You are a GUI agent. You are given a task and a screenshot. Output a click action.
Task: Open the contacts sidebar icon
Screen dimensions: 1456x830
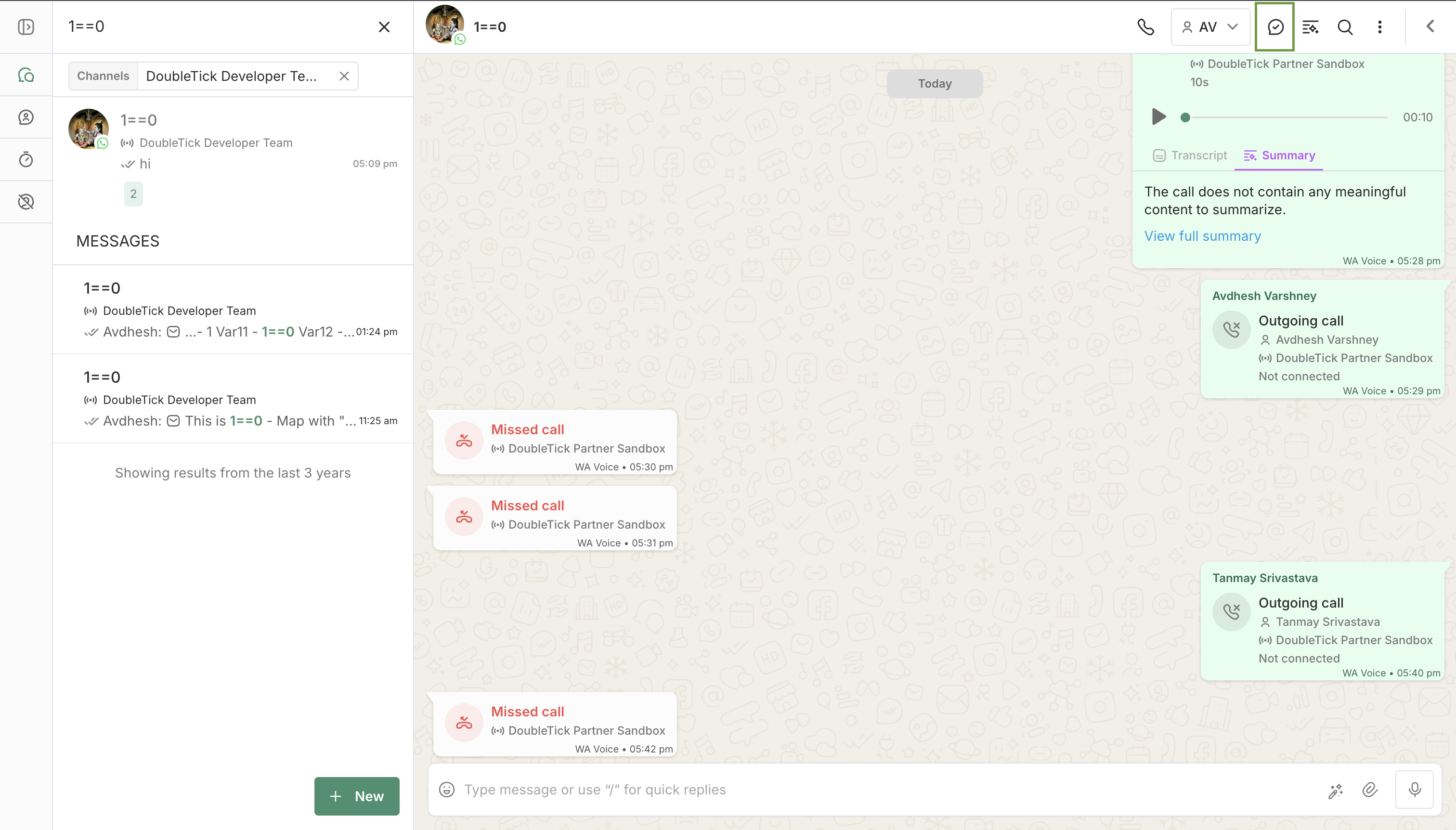pyautogui.click(x=26, y=117)
